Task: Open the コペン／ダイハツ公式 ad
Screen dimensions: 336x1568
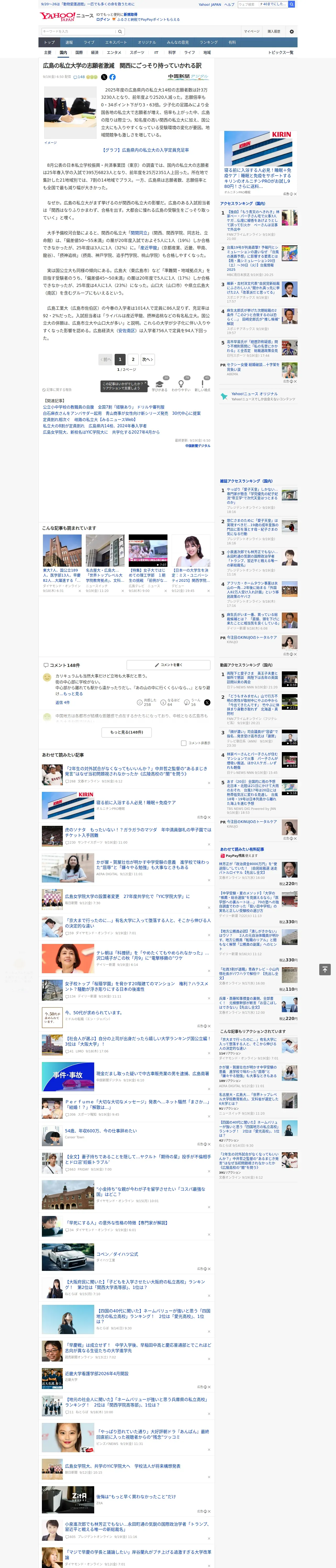Action: (117, 1254)
